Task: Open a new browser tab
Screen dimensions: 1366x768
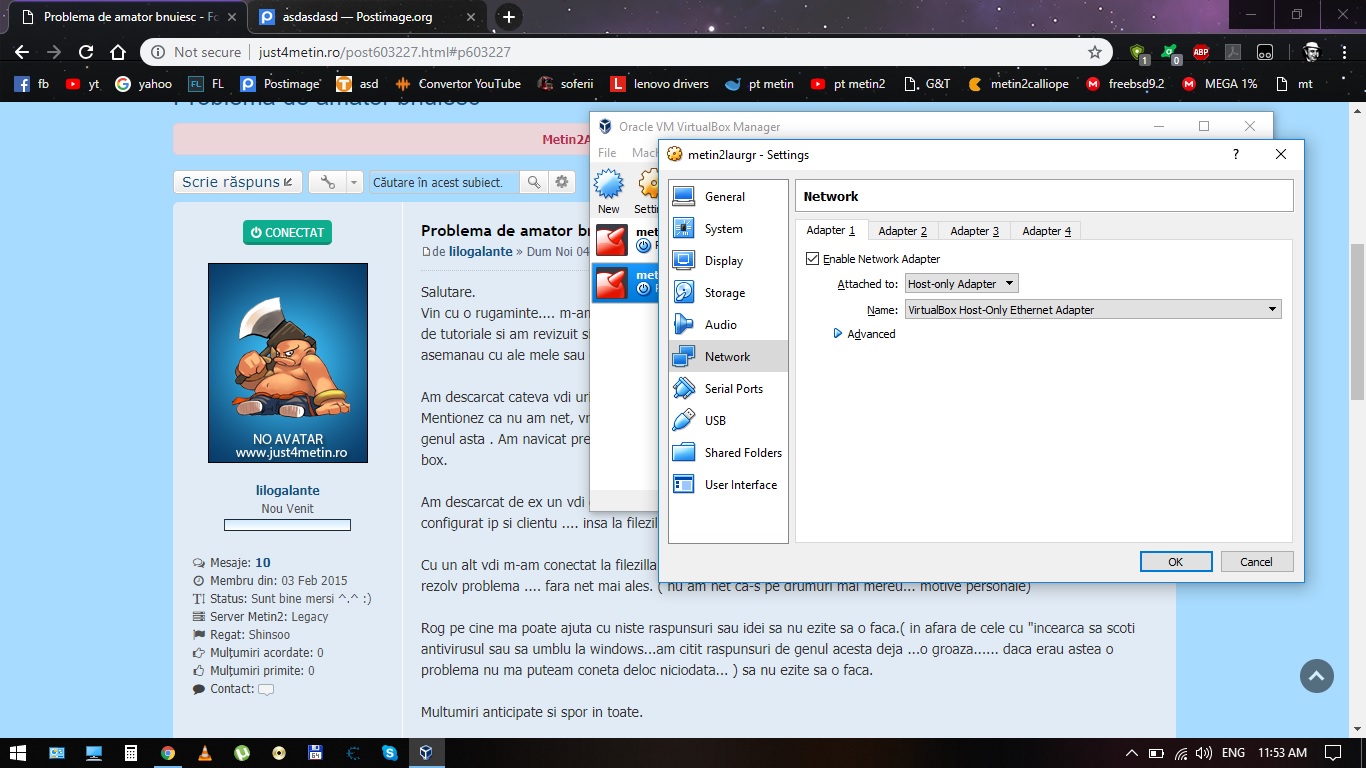Action: point(509,17)
